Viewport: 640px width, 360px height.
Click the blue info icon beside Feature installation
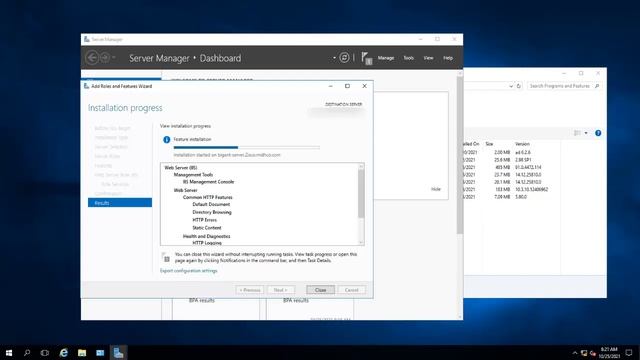(x=167, y=140)
